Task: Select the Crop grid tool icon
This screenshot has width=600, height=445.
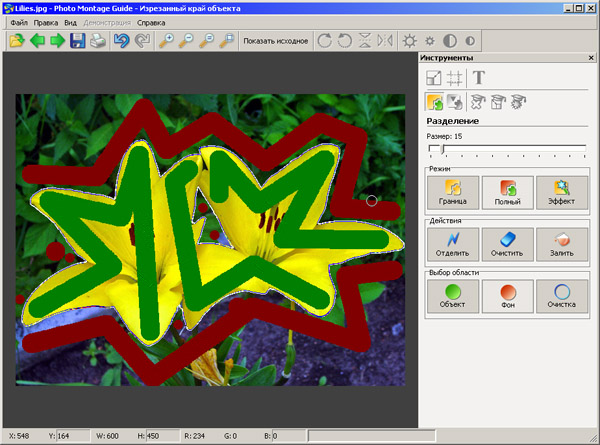Action: tap(454, 78)
